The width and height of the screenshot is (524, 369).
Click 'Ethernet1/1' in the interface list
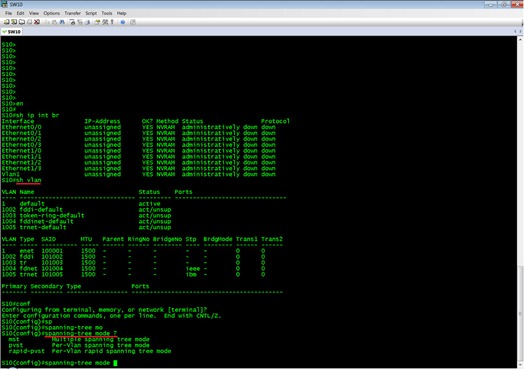tap(21, 157)
